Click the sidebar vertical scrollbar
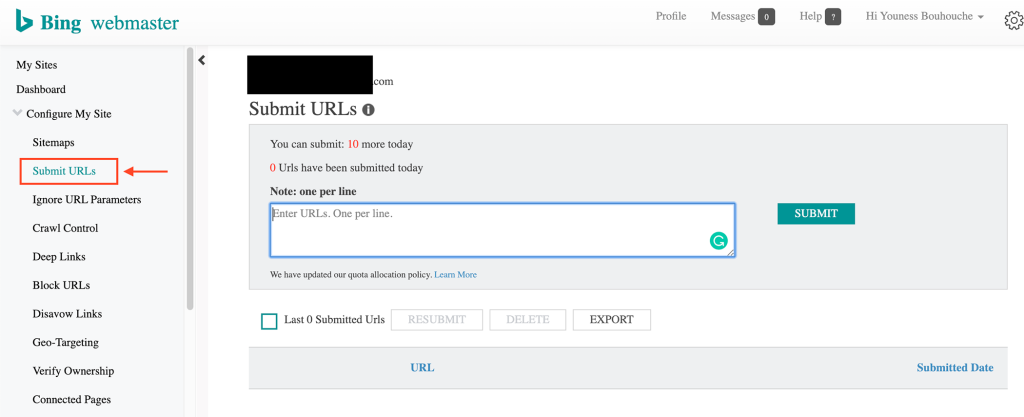This screenshot has width=1024, height=417. tap(190, 180)
